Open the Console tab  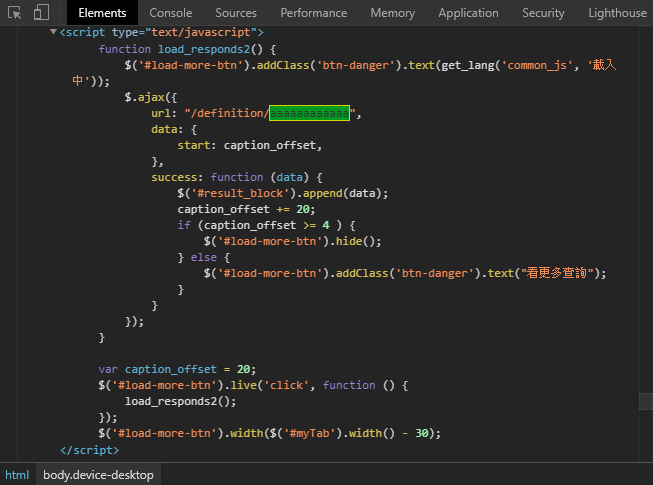pyautogui.click(x=171, y=13)
